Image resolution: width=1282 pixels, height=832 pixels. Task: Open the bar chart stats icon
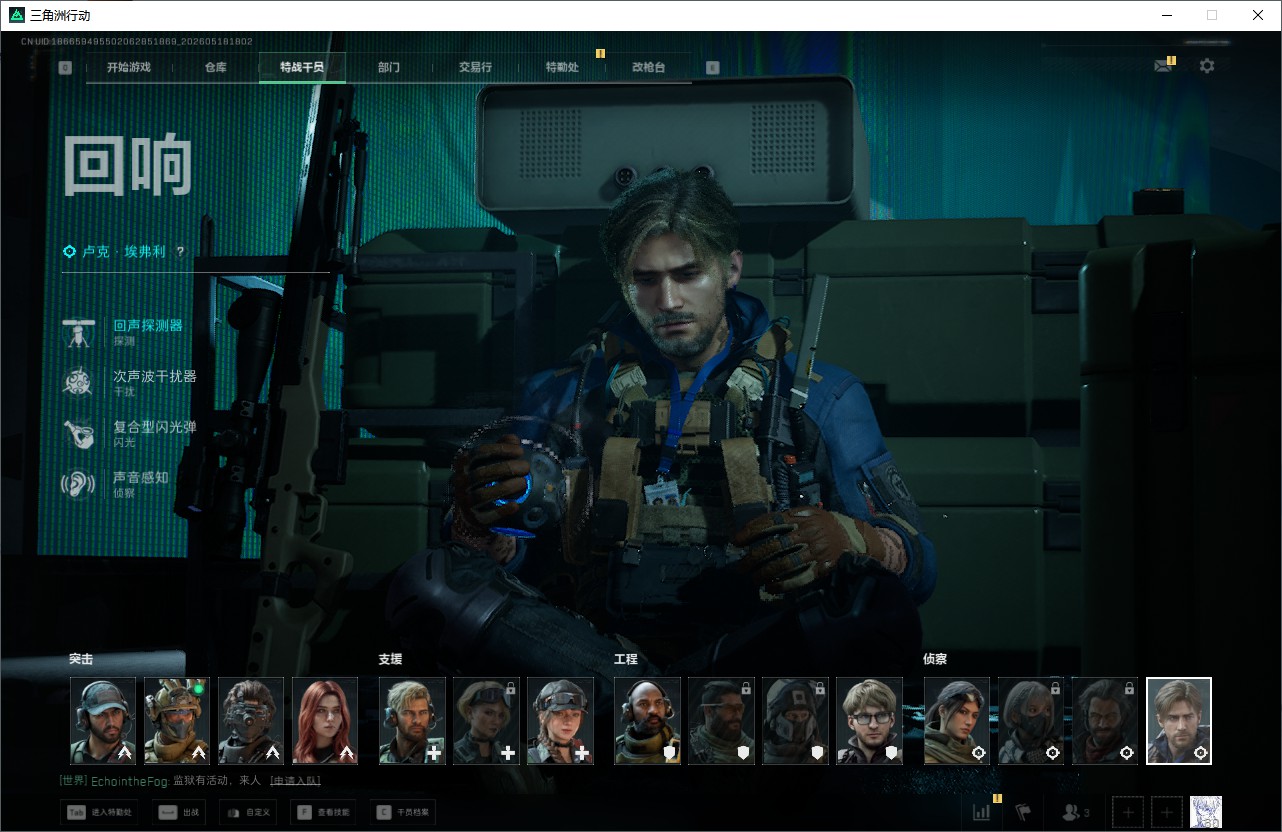(981, 812)
